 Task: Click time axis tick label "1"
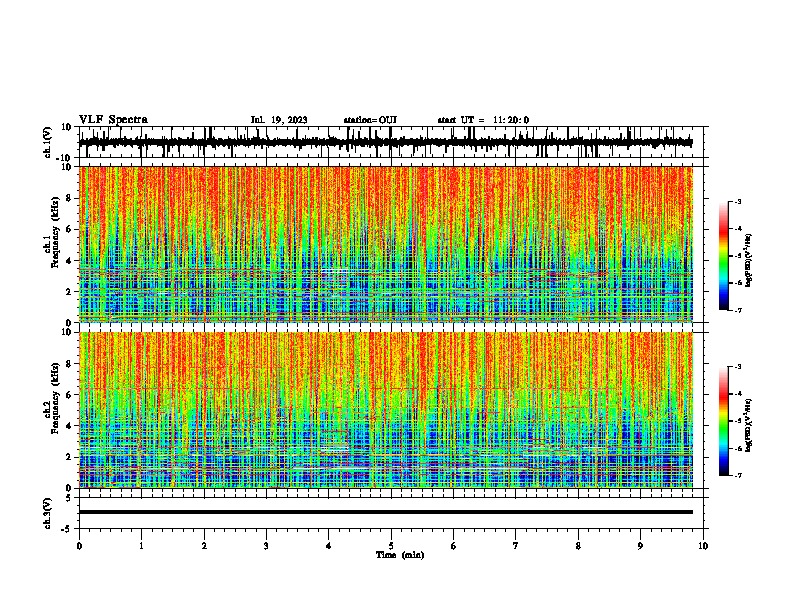[141, 546]
